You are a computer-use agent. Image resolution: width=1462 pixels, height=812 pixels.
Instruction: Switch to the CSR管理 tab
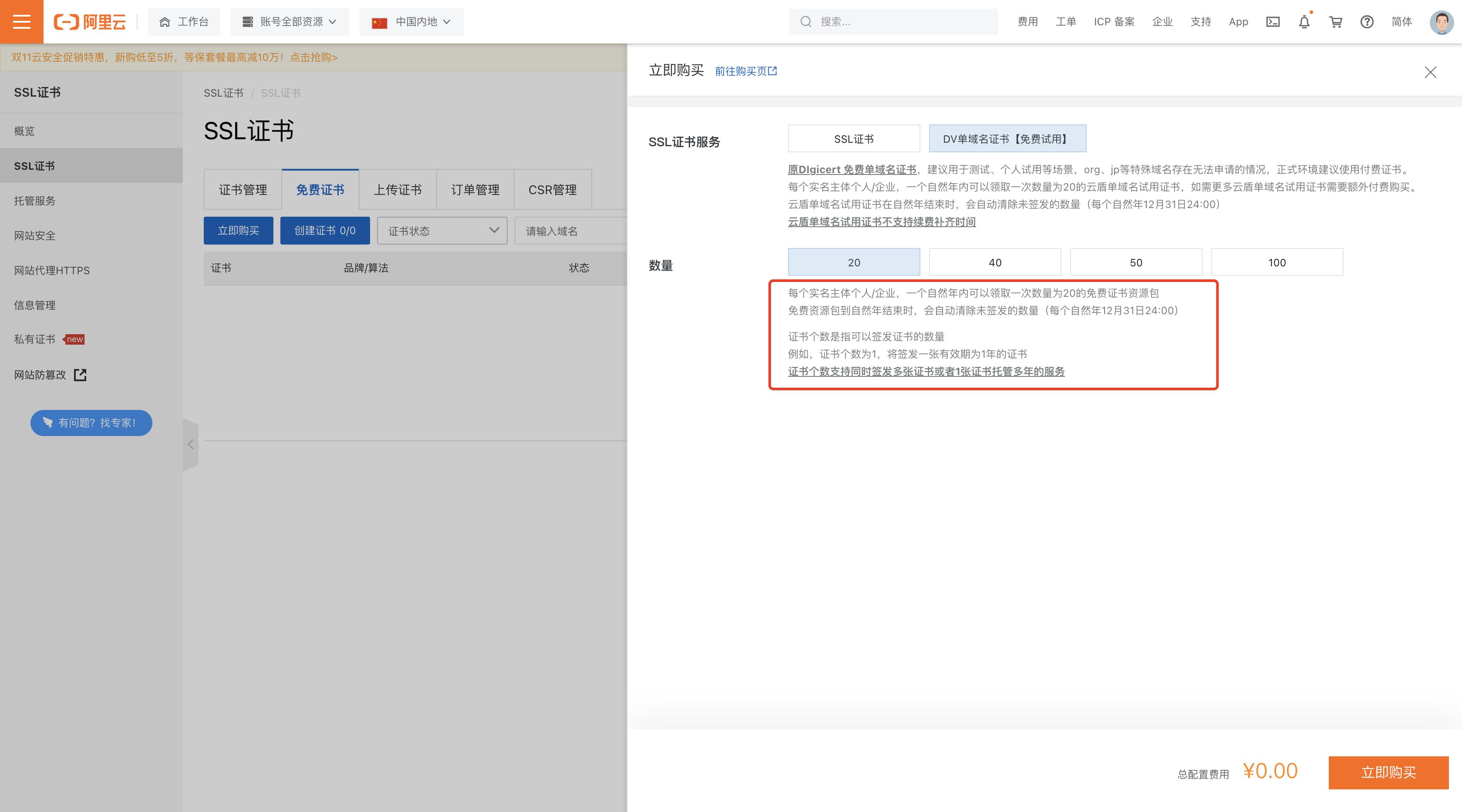pyautogui.click(x=553, y=188)
